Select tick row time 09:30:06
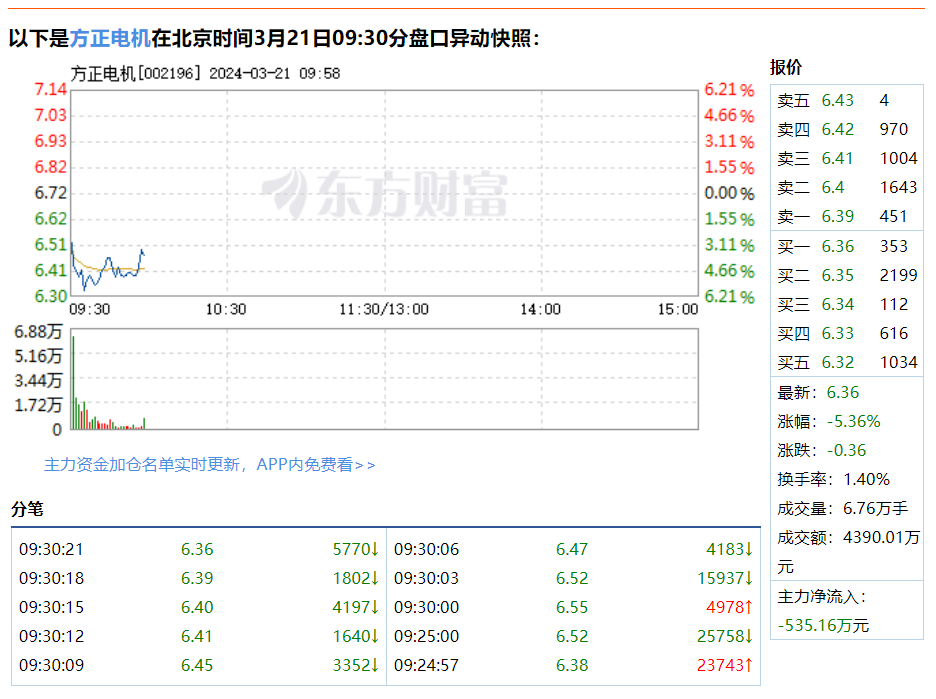The height and width of the screenshot is (699, 936). point(426,549)
